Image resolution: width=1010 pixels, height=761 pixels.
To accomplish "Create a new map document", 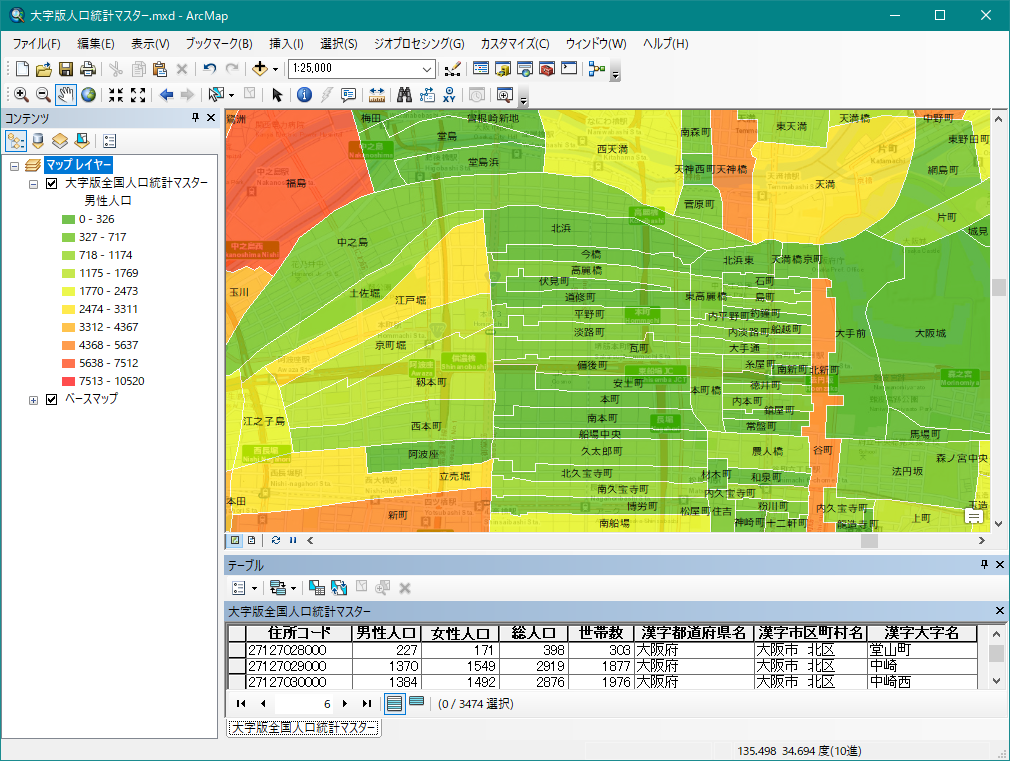I will click(x=23, y=68).
